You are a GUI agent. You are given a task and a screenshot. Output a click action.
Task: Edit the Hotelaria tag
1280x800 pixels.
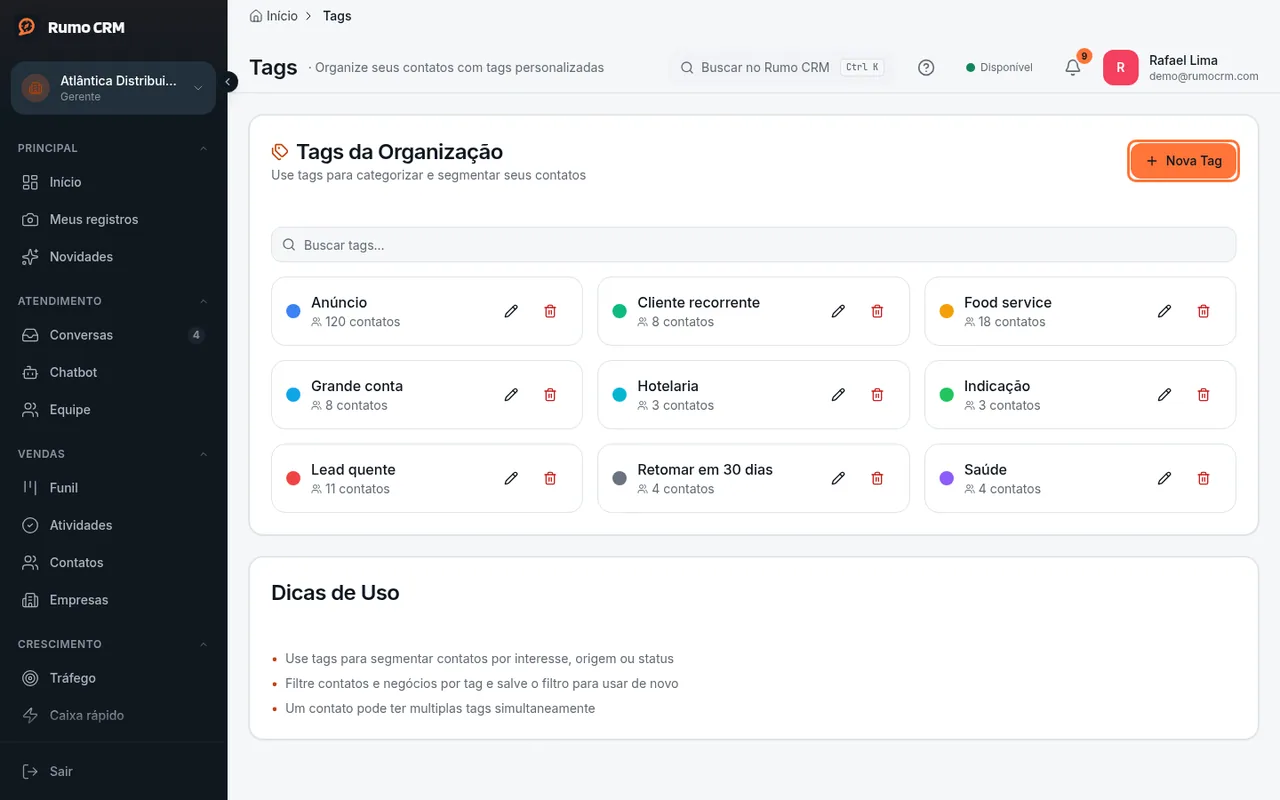pos(838,395)
